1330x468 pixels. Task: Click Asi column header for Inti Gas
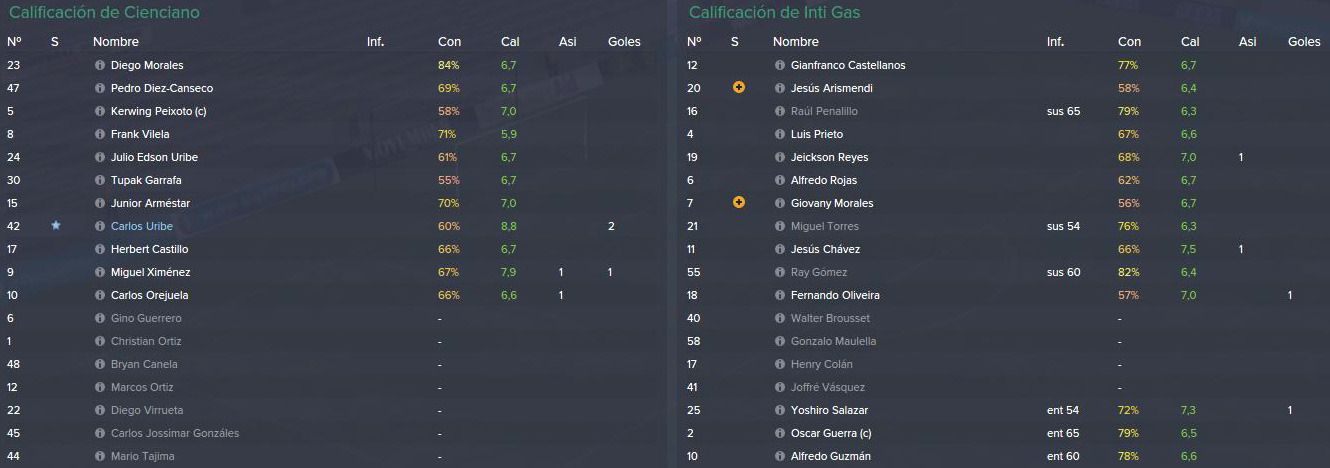click(1247, 42)
